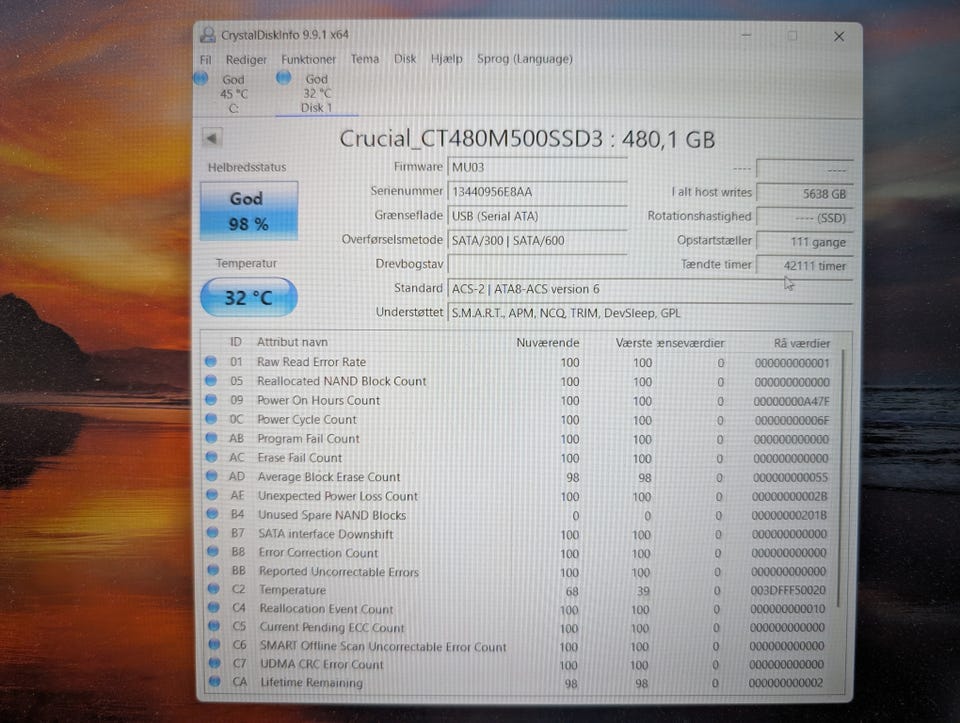Screen dimensions: 960x723
Task: Click the status dot for Reported Uncorrectable Errors
Action: pos(213,571)
